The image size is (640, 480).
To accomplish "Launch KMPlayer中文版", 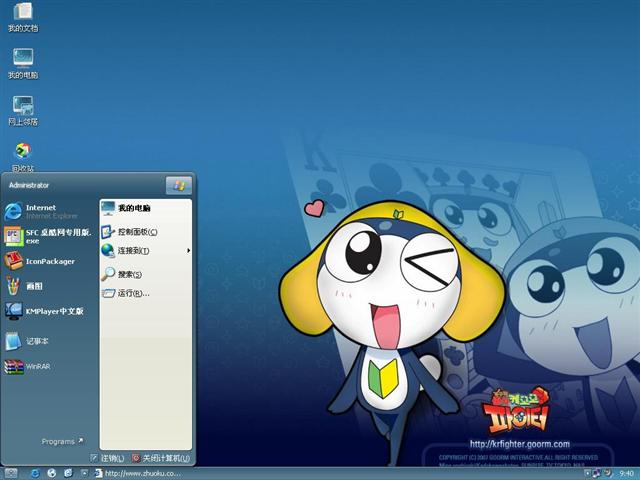I will pyautogui.click(x=45, y=311).
